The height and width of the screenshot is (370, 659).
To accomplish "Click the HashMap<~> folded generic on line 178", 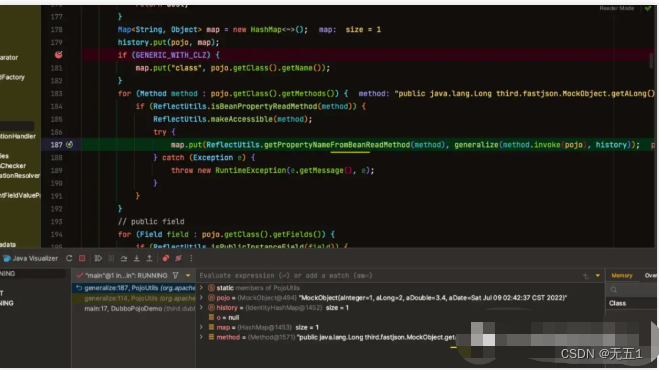I will tap(279, 29).
